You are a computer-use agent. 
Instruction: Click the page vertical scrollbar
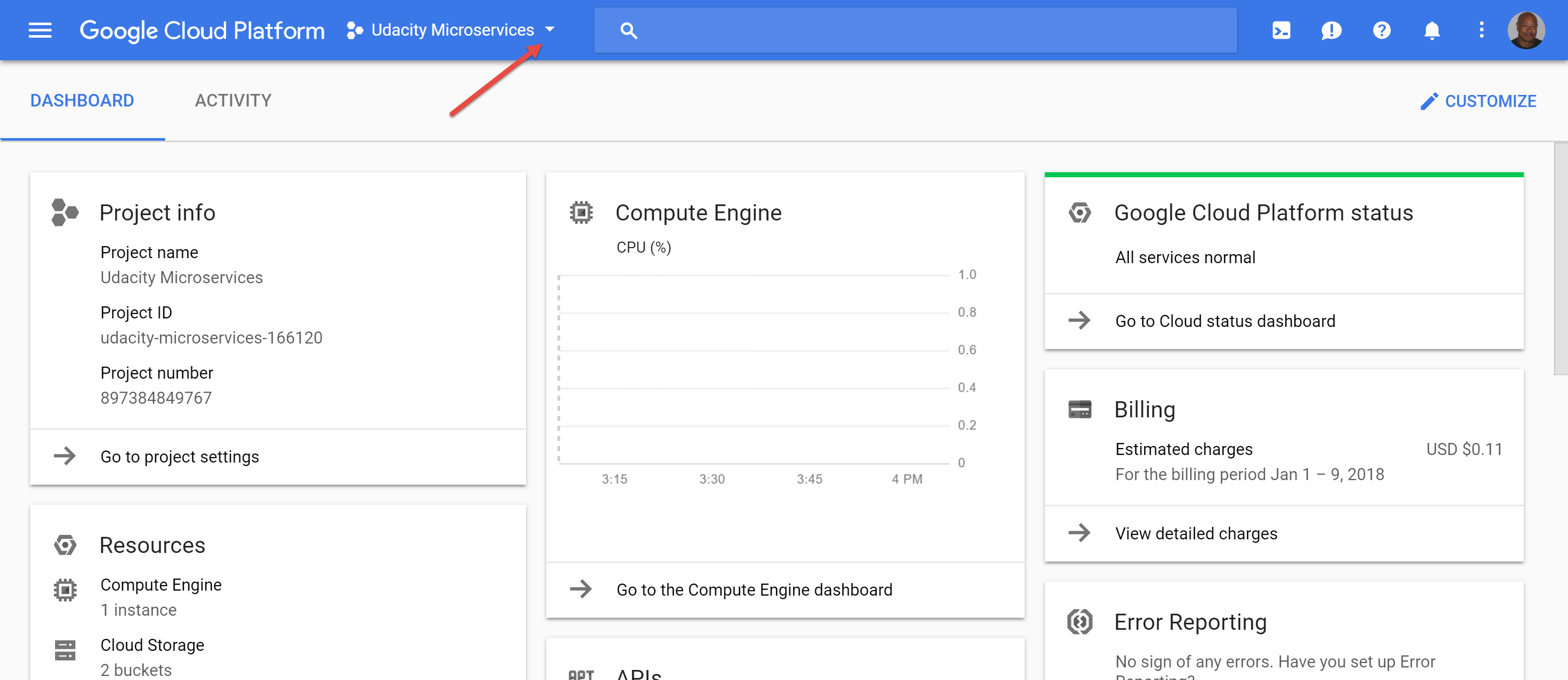(1560, 259)
